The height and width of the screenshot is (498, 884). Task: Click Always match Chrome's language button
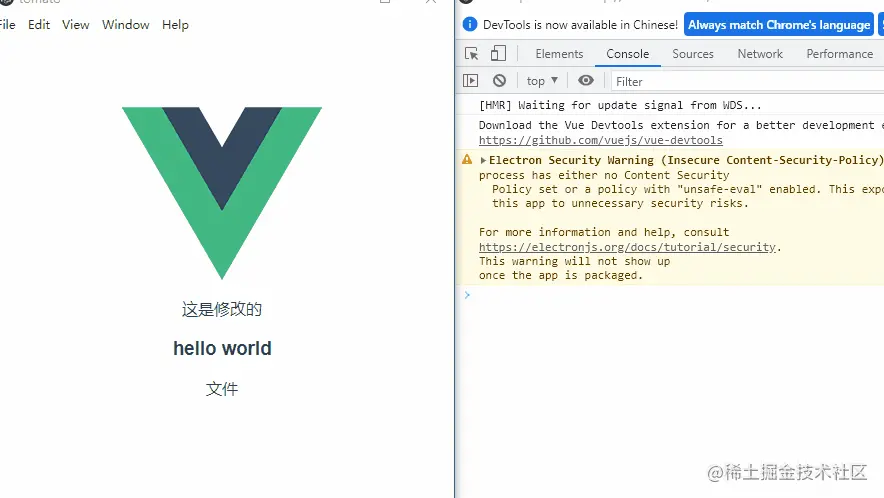pos(779,25)
